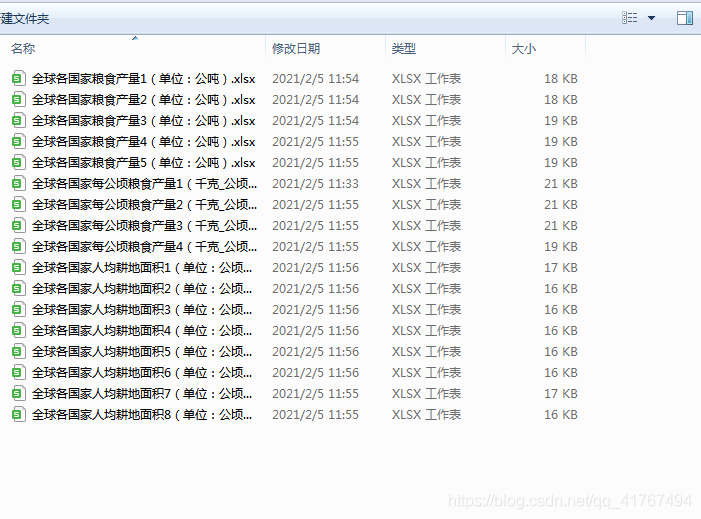Screen dimensions: 701x519
Task: Click the 新建文件夹 toolbar button
Action: click(x=25, y=19)
